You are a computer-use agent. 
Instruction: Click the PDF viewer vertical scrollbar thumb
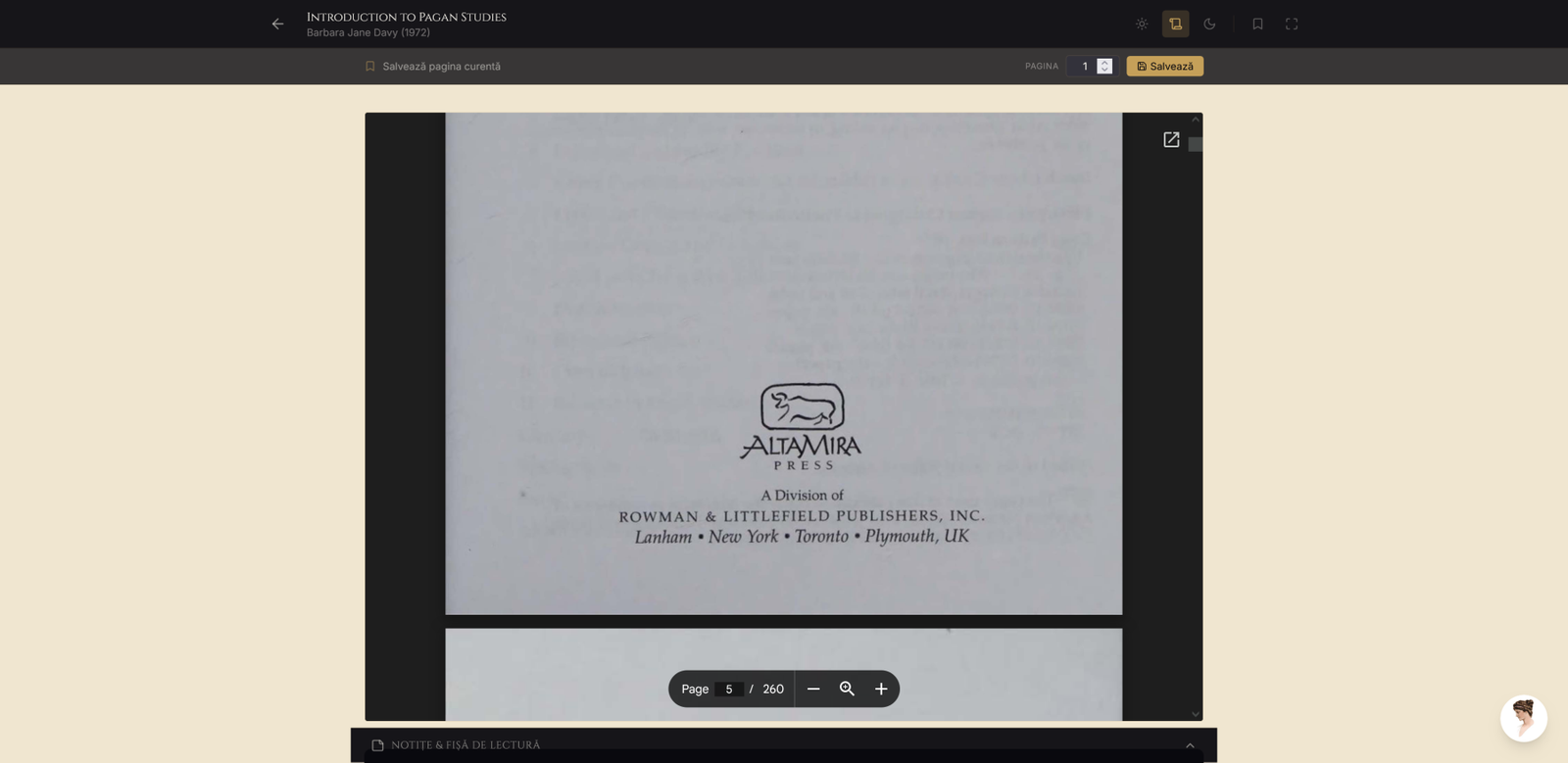point(1196,144)
